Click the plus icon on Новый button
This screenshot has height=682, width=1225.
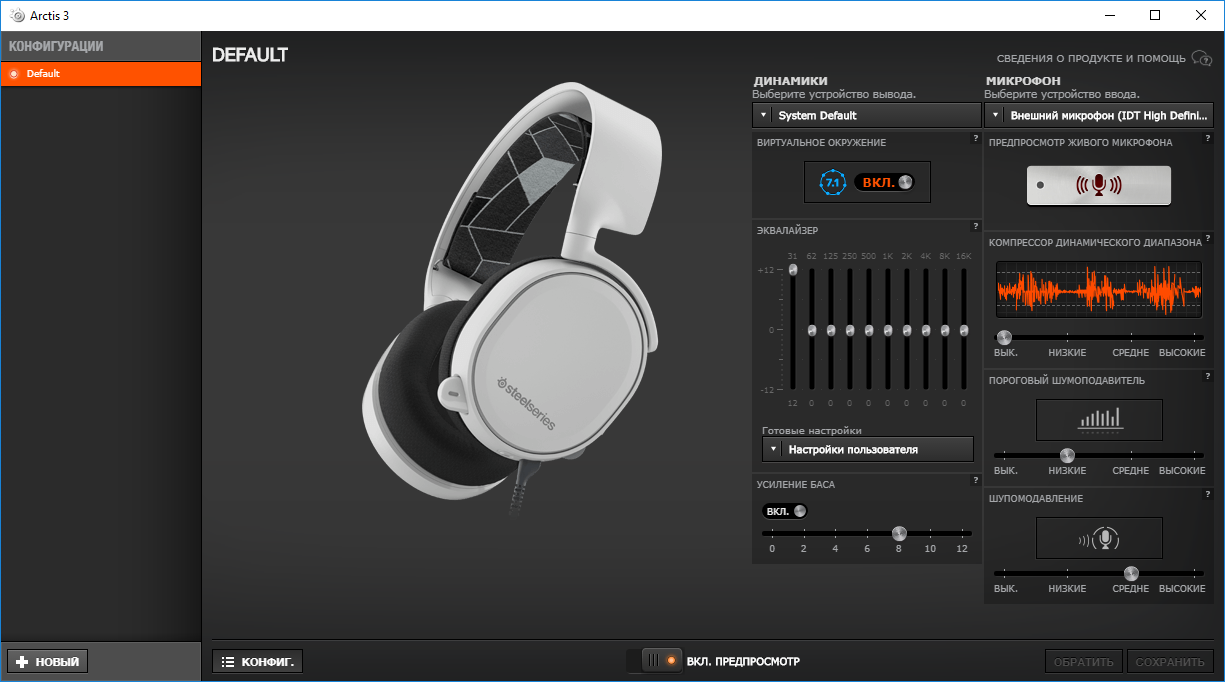pos(22,662)
